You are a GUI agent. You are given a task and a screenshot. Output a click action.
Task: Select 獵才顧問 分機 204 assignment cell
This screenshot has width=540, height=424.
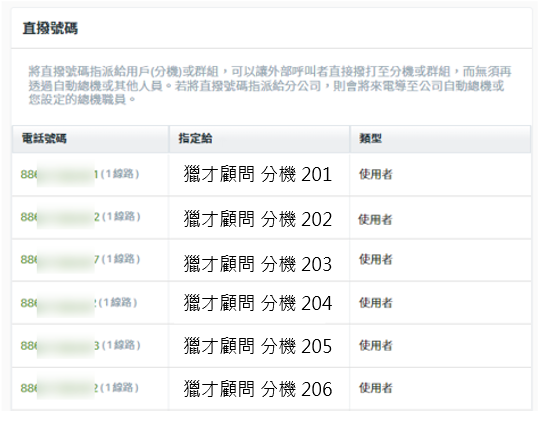coord(258,303)
